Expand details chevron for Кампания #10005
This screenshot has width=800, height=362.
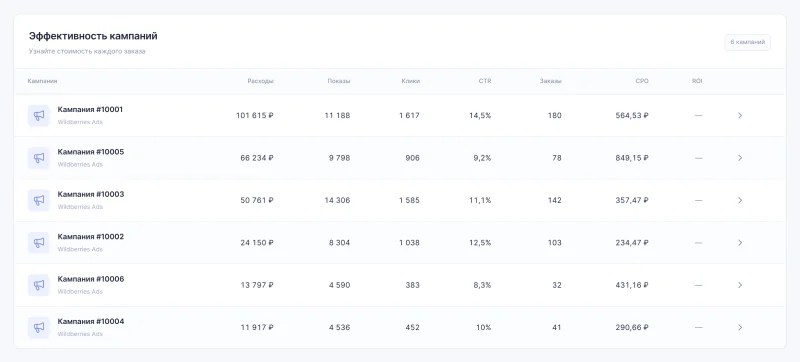(x=740, y=158)
